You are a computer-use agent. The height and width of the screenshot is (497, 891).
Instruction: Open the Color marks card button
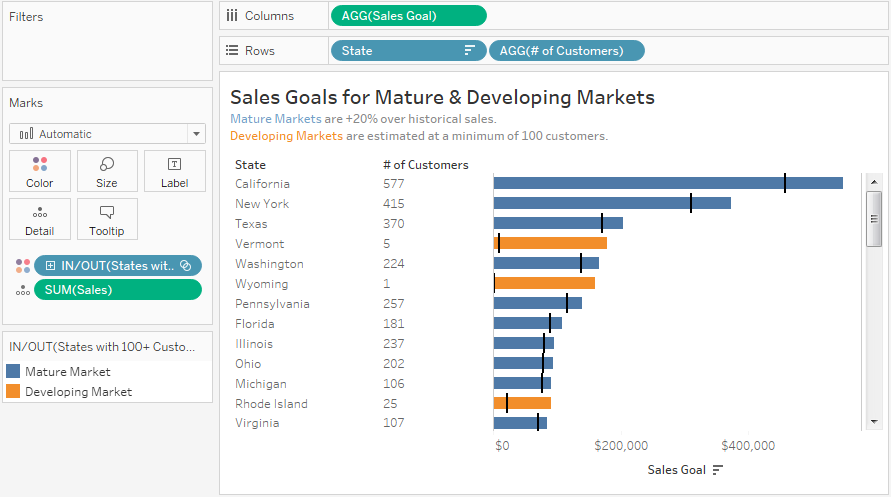[40, 171]
